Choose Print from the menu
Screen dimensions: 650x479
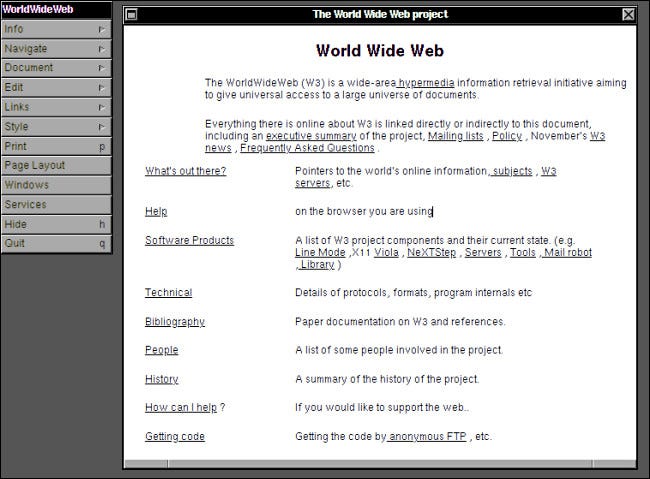(x=56, y=146)
